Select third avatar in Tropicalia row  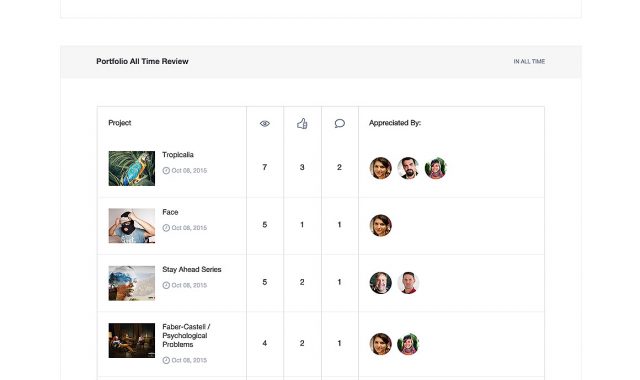[436, 168]
